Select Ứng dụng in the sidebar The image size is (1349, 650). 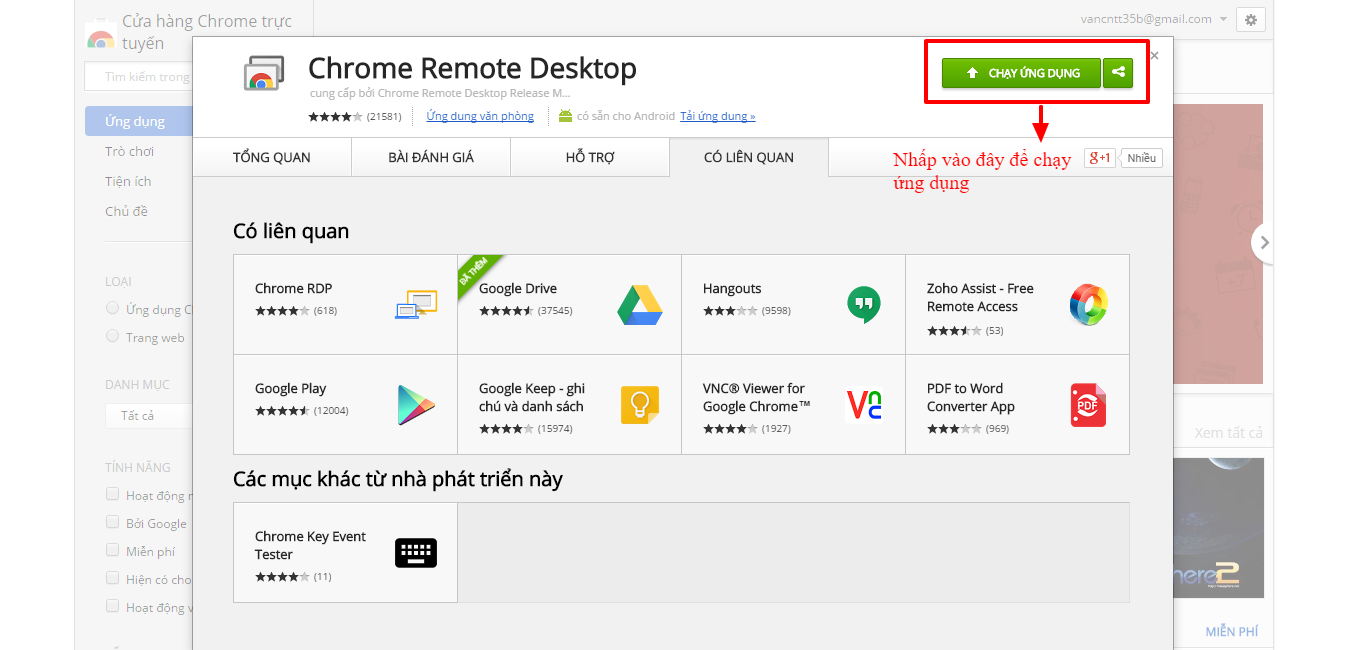(138, 121)
